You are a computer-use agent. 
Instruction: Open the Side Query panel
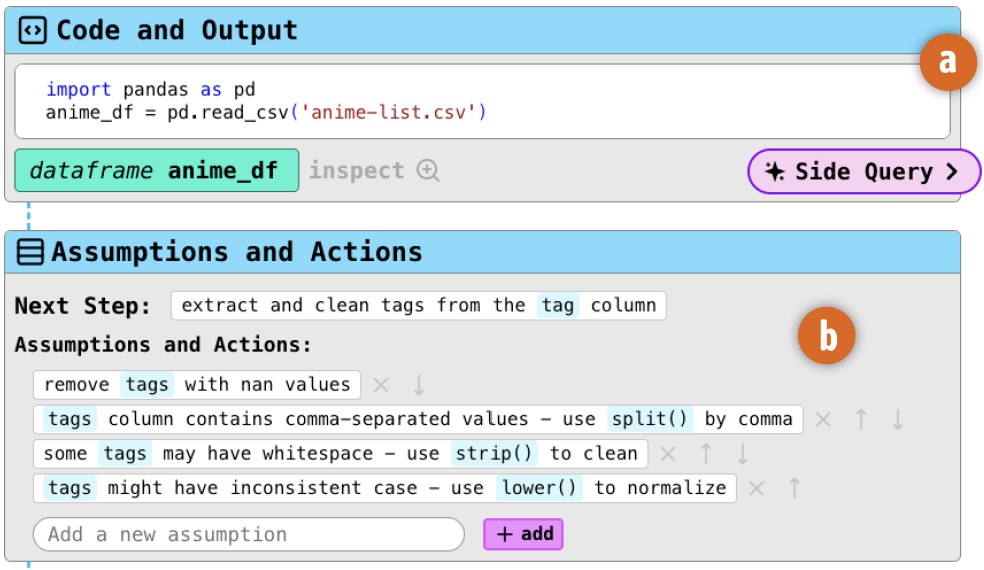(863, 172)
